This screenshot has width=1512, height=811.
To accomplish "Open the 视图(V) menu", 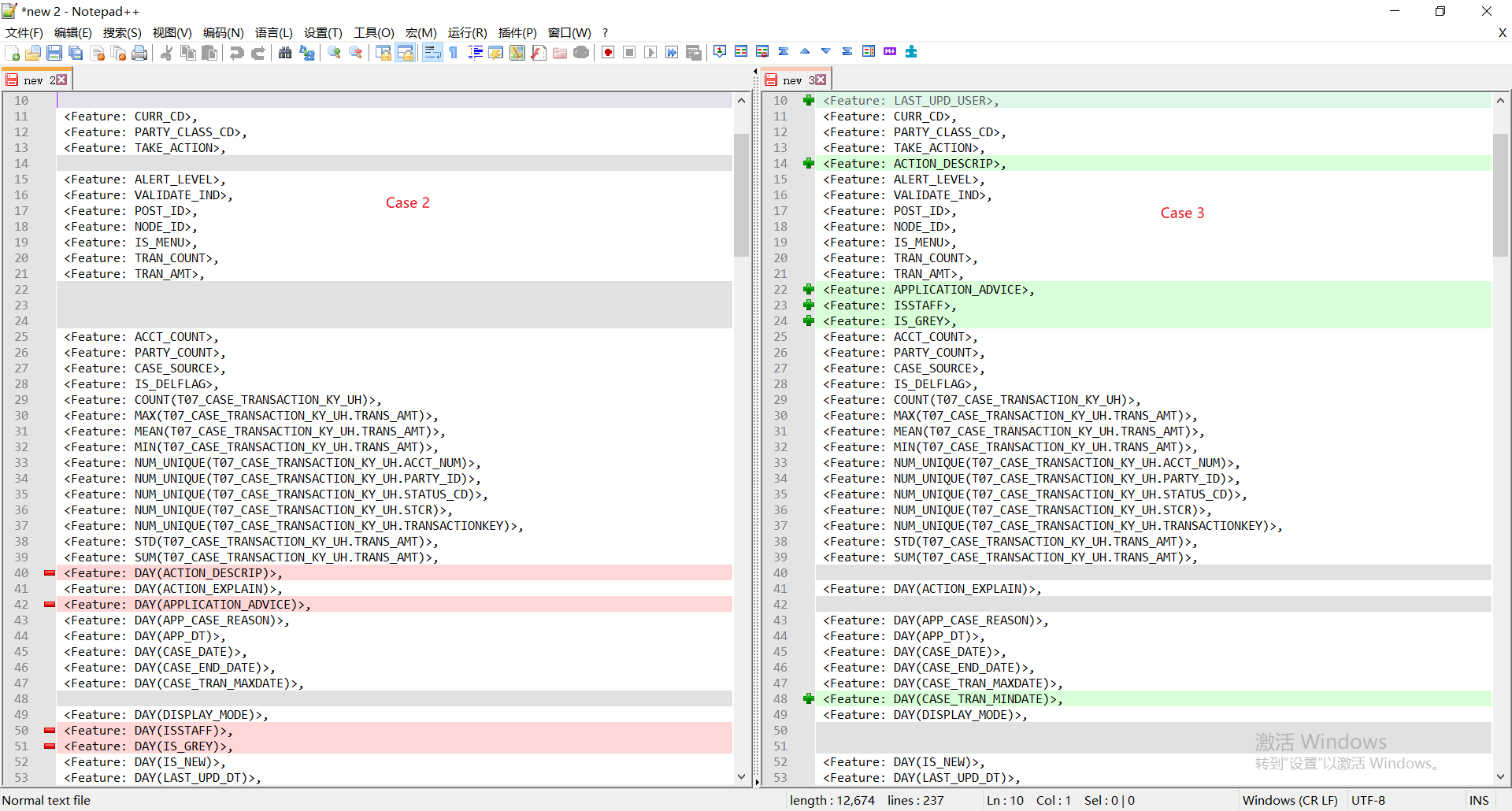I will click(x=172, y=32).
